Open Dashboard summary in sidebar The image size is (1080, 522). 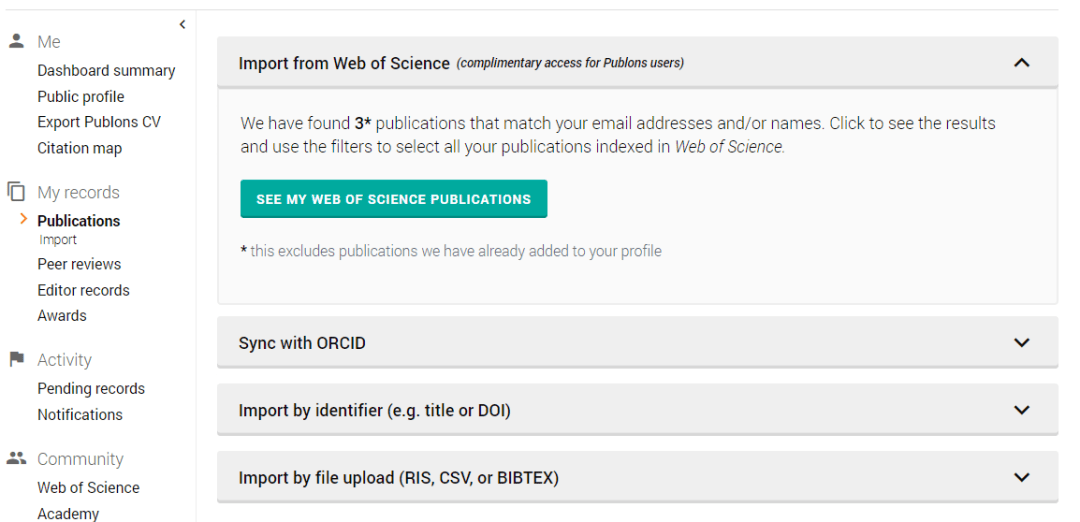pos(106,71)
